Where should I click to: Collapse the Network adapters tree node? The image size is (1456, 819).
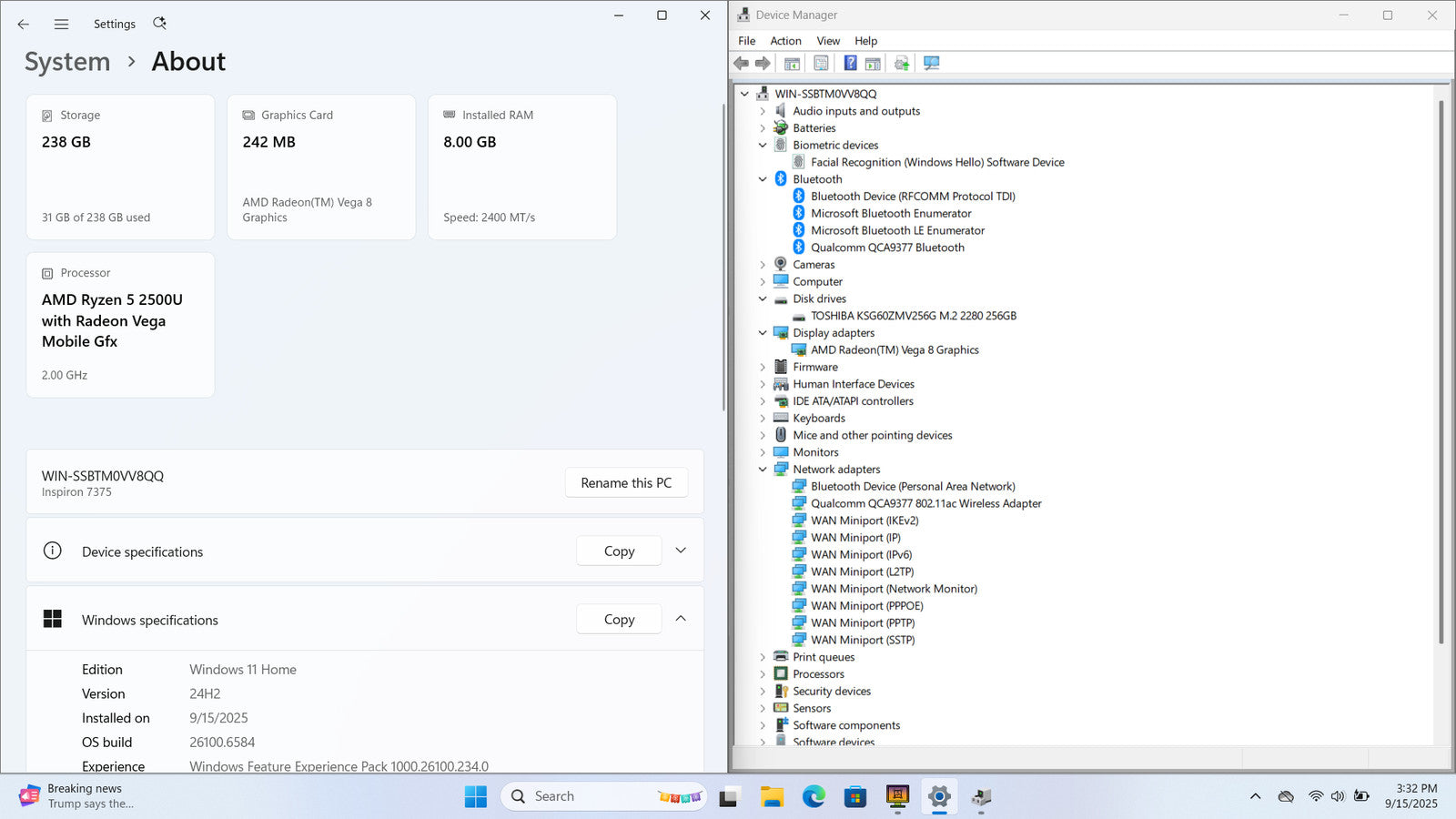763,470
